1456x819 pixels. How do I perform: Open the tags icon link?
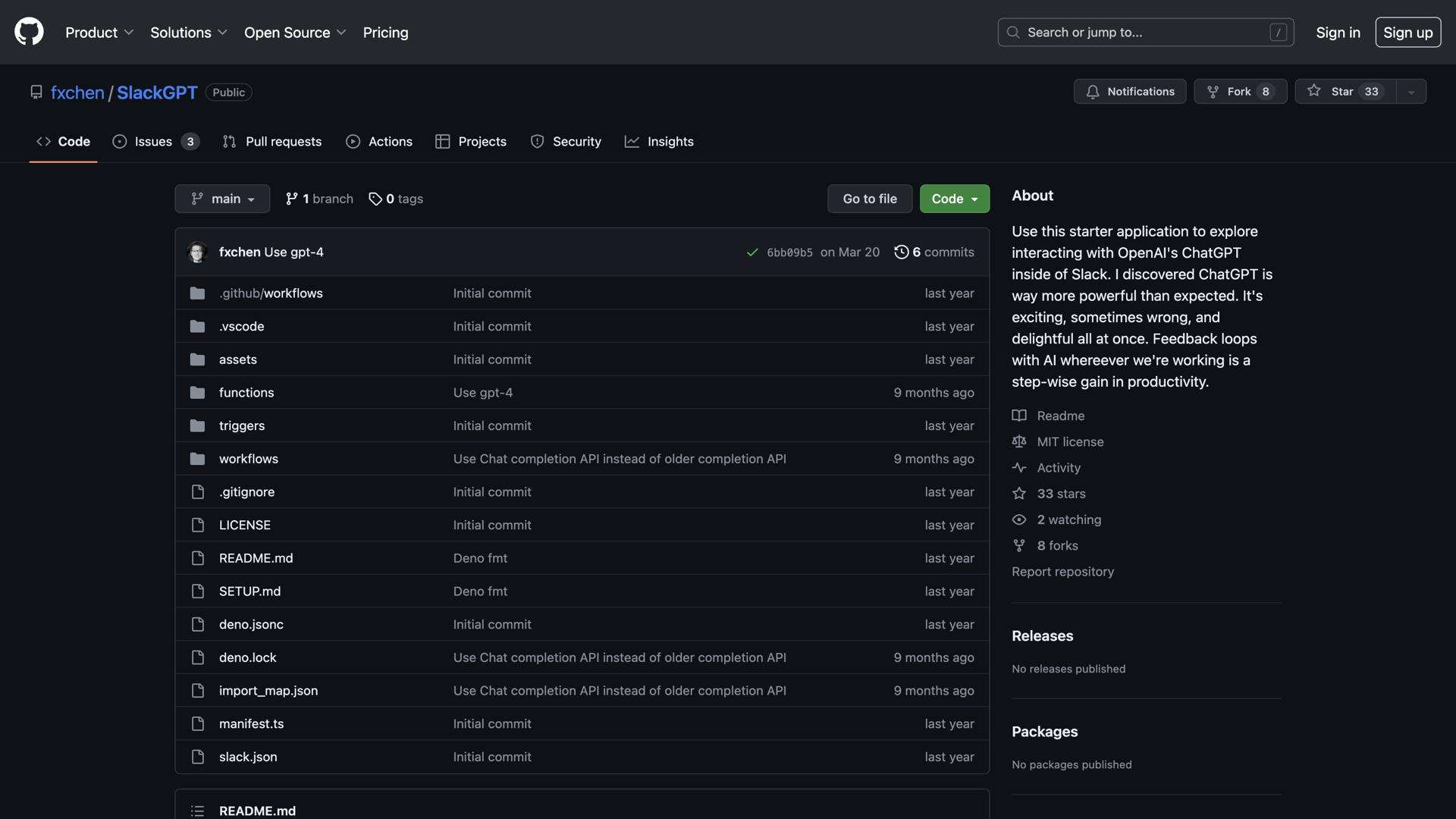pos(375,199)
